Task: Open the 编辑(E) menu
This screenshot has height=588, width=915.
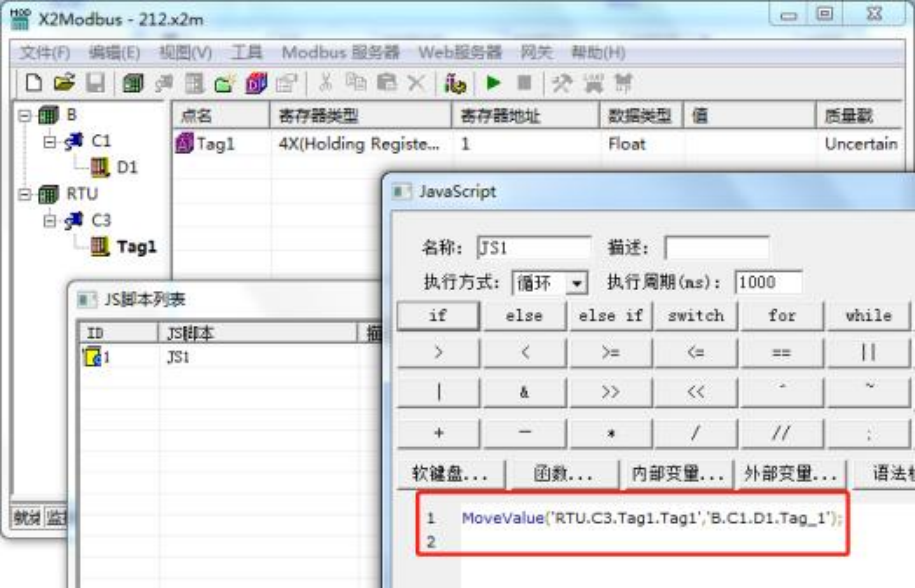Action: (114, 53)
